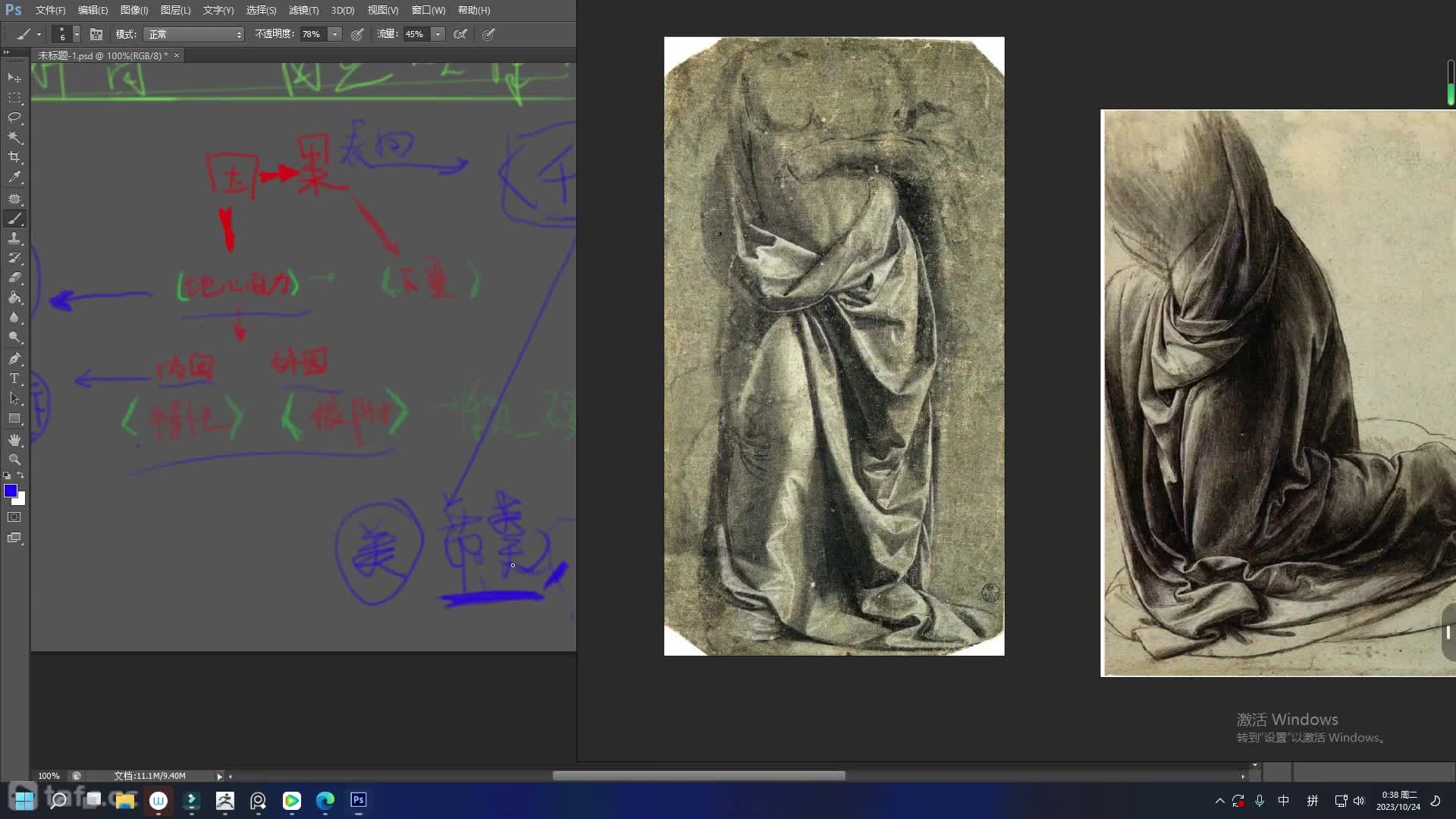Select the Blur tool
Screen dimensions: 1456x819
(x=14, y=317)
